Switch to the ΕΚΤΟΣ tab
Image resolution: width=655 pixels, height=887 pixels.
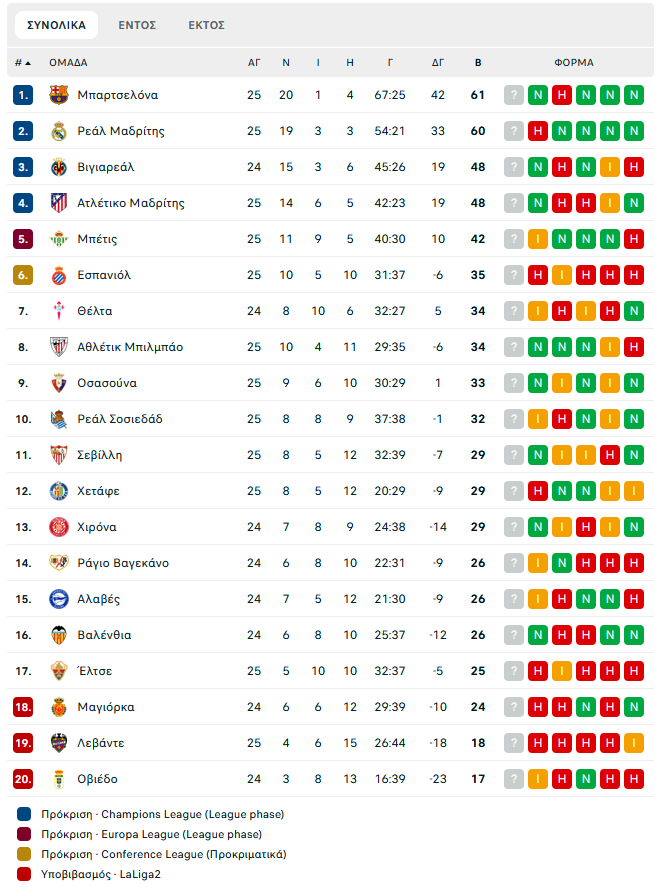pyautogui.click(x=206, y=25)
